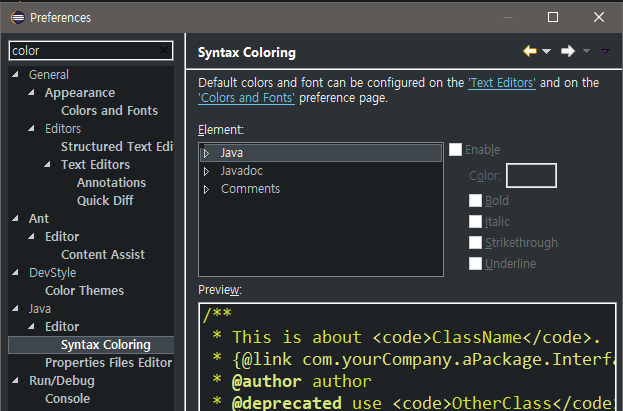Open back history dropdown arrow
The height and width of the screenshot is (411, 623).
pyautogui.click(x=547, y=52)
